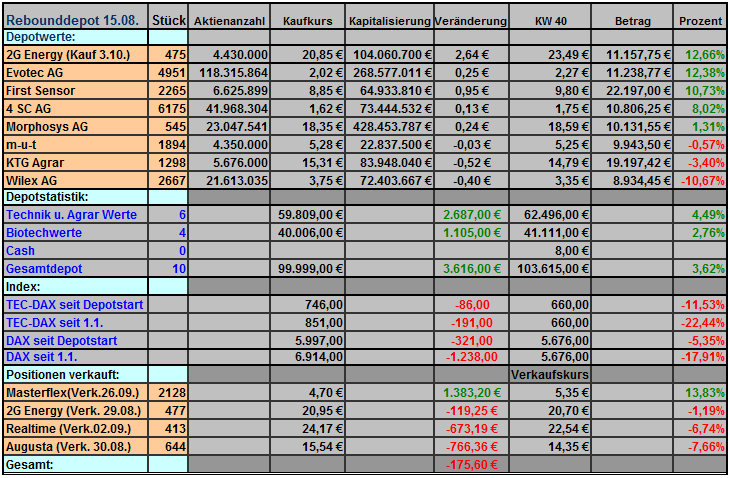Select the 4 SC AG cell
Screen dimensions: 730x478
[x=75, y=108]
